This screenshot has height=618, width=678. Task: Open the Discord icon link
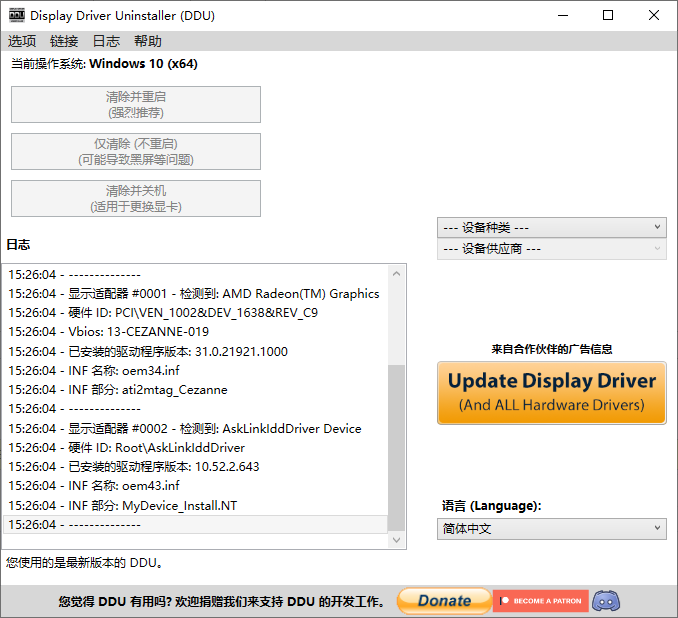(606, 601)
